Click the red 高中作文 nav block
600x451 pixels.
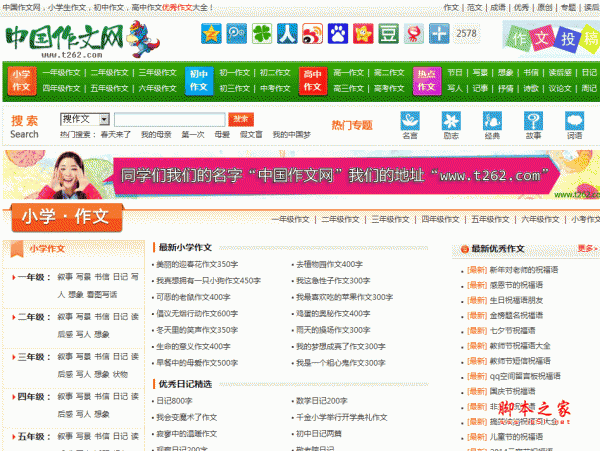tap(313, 81)
